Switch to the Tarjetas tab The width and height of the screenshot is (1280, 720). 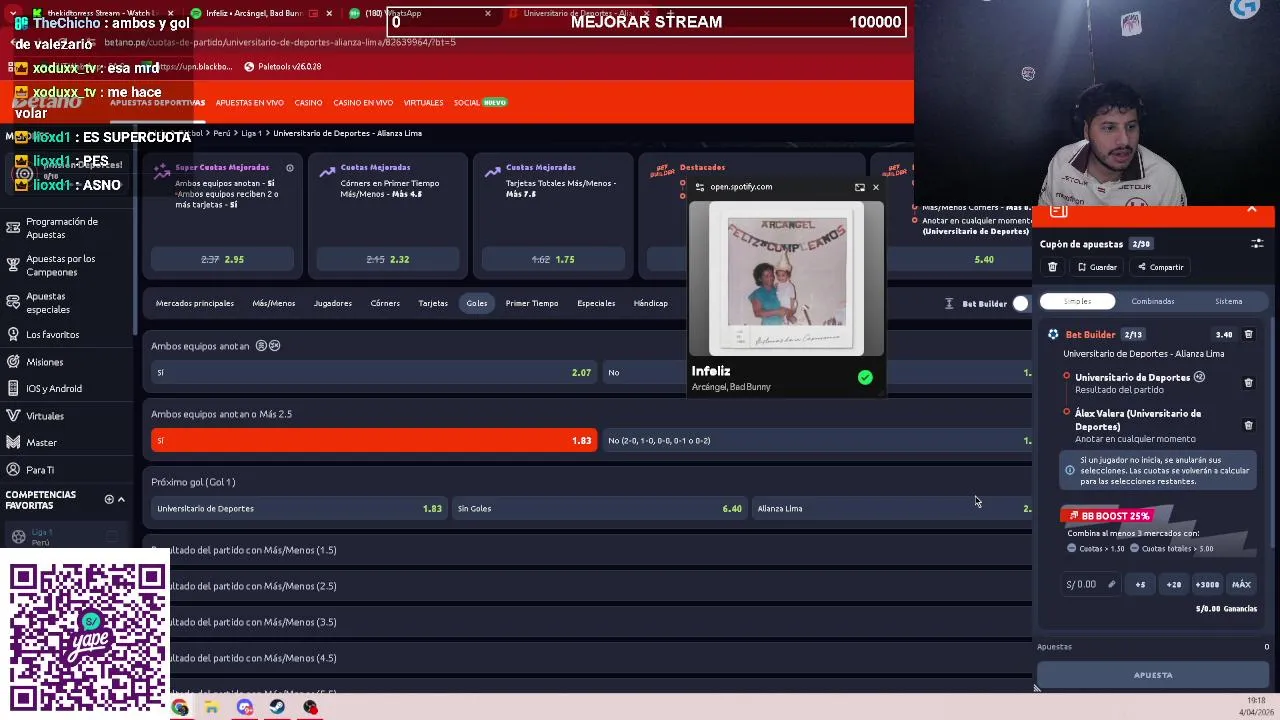[x=433, y=303]
